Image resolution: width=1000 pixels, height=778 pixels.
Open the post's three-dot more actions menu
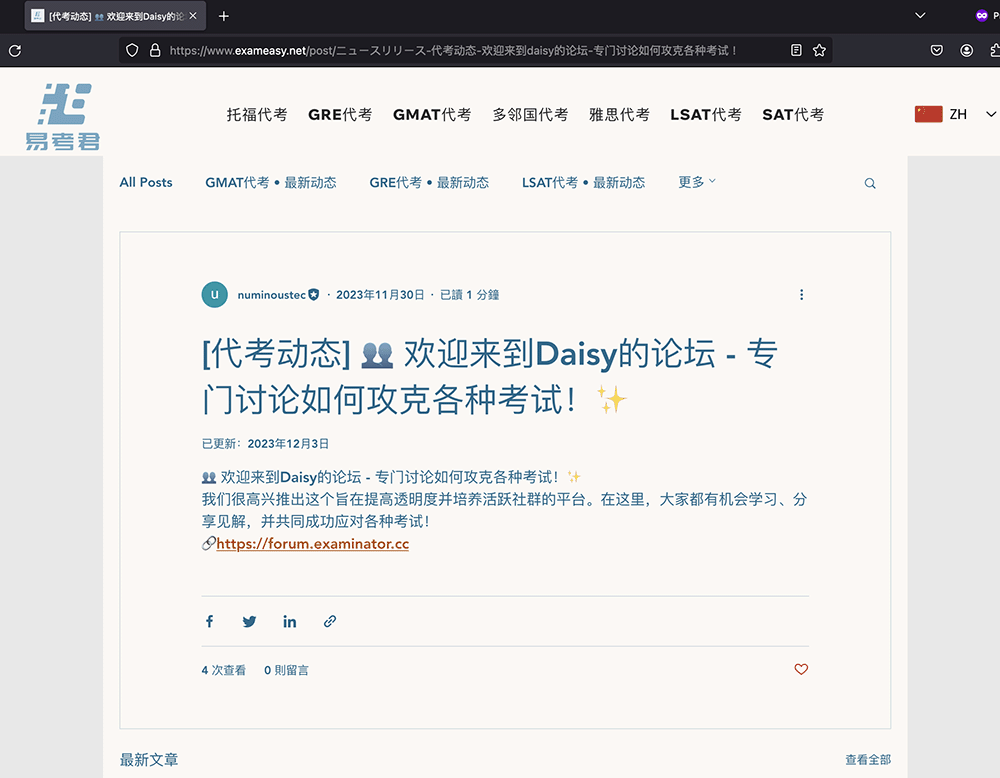(802, 295)
